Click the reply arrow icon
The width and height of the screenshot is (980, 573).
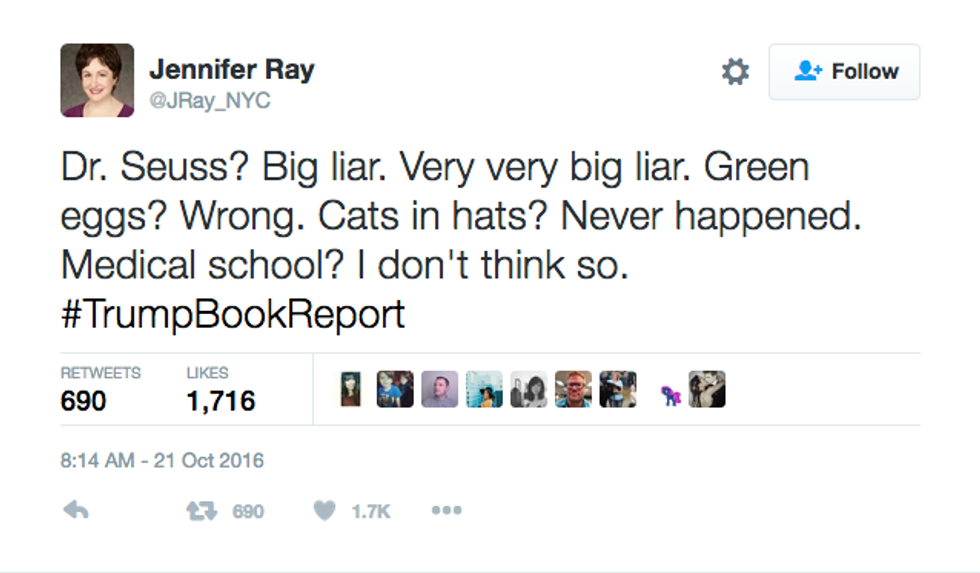point(76,511)
